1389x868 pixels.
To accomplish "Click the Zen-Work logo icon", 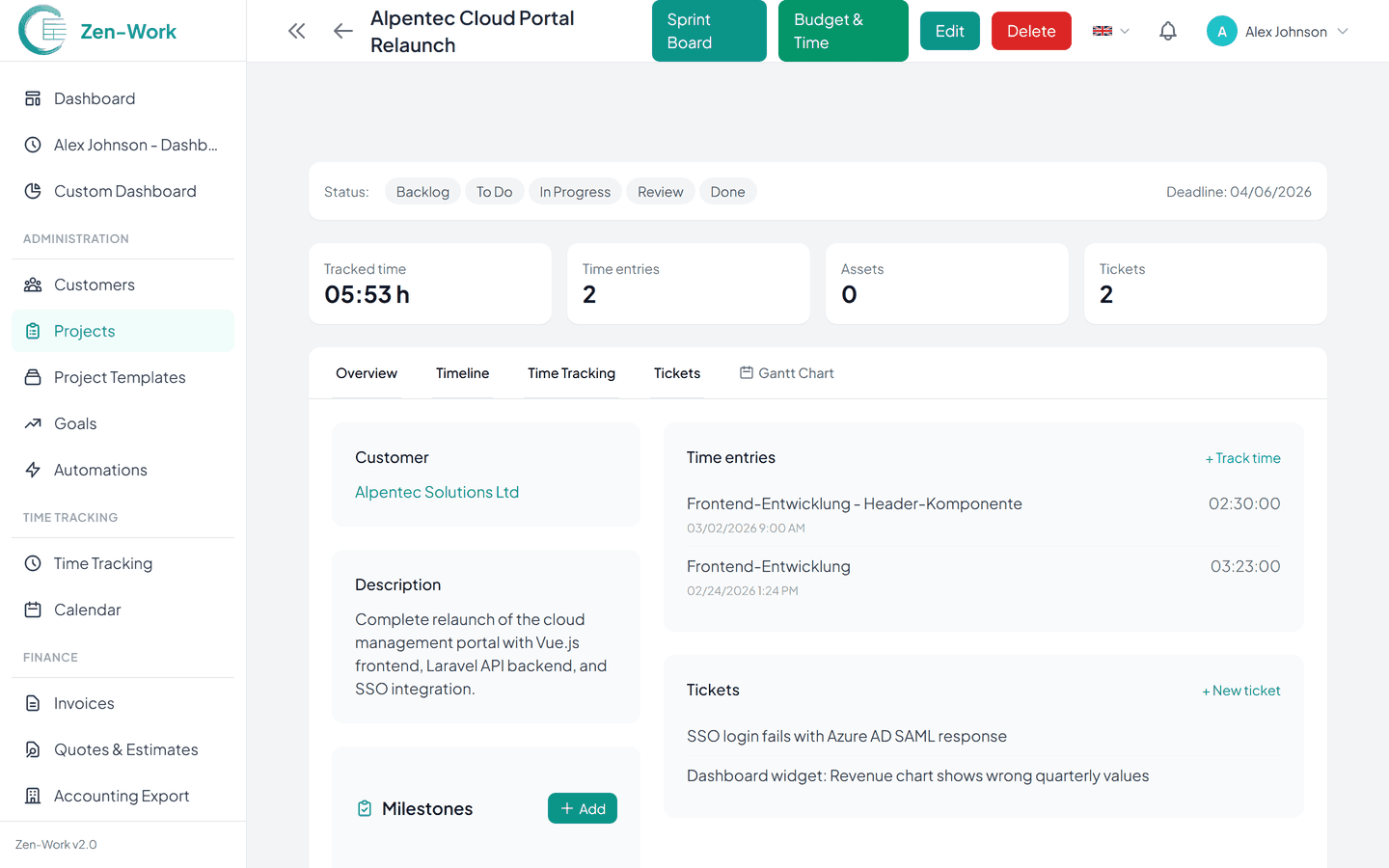I will pyautogui.click(x=42, y=31).
